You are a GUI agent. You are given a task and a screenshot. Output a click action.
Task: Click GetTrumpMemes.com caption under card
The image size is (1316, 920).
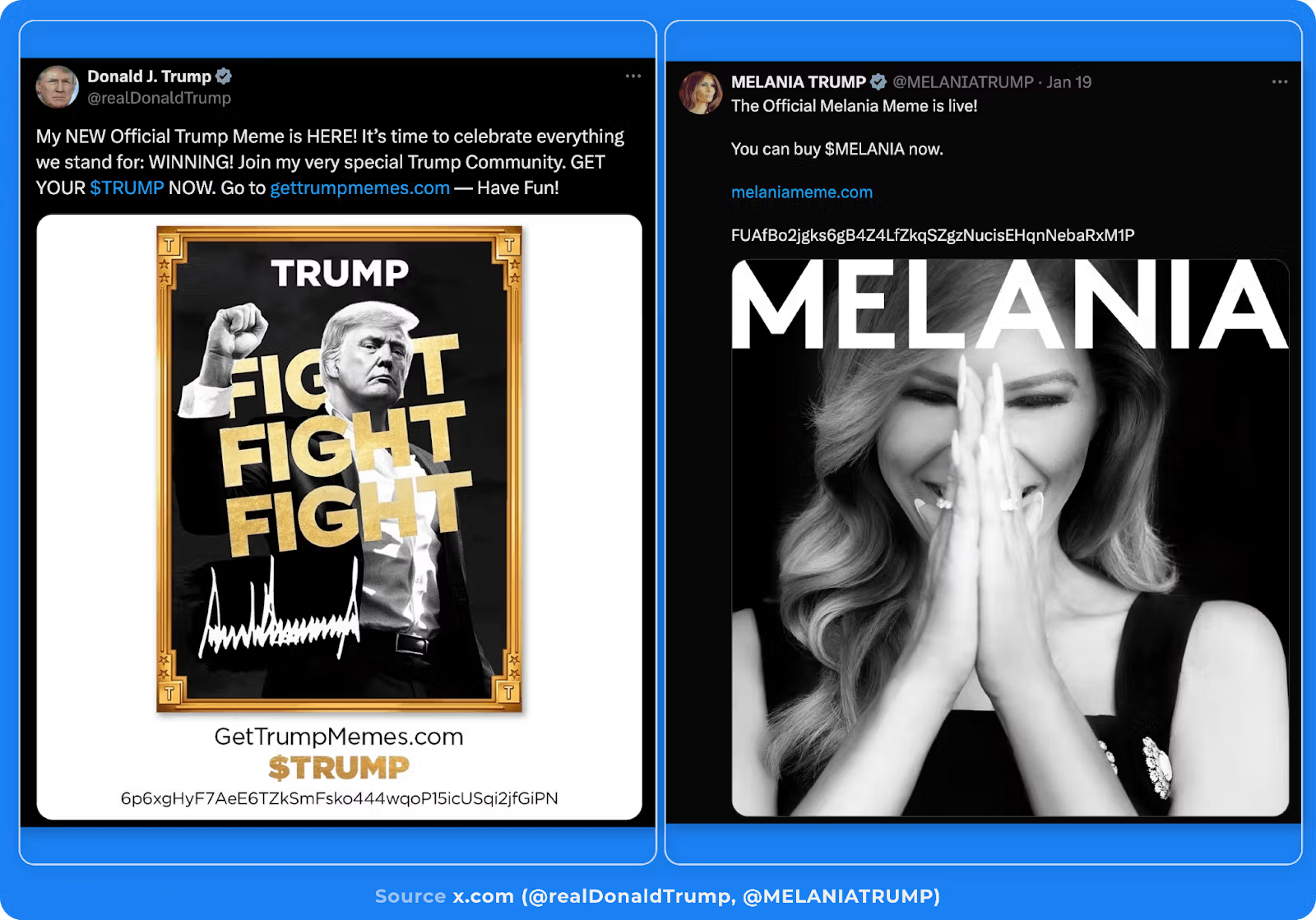(x=339, y=736)
